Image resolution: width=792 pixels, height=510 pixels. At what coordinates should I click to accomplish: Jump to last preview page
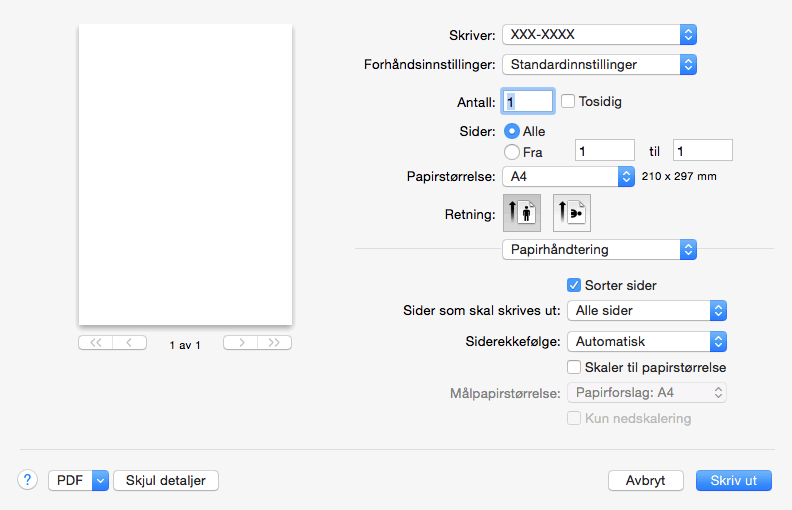tap(274, 342)
